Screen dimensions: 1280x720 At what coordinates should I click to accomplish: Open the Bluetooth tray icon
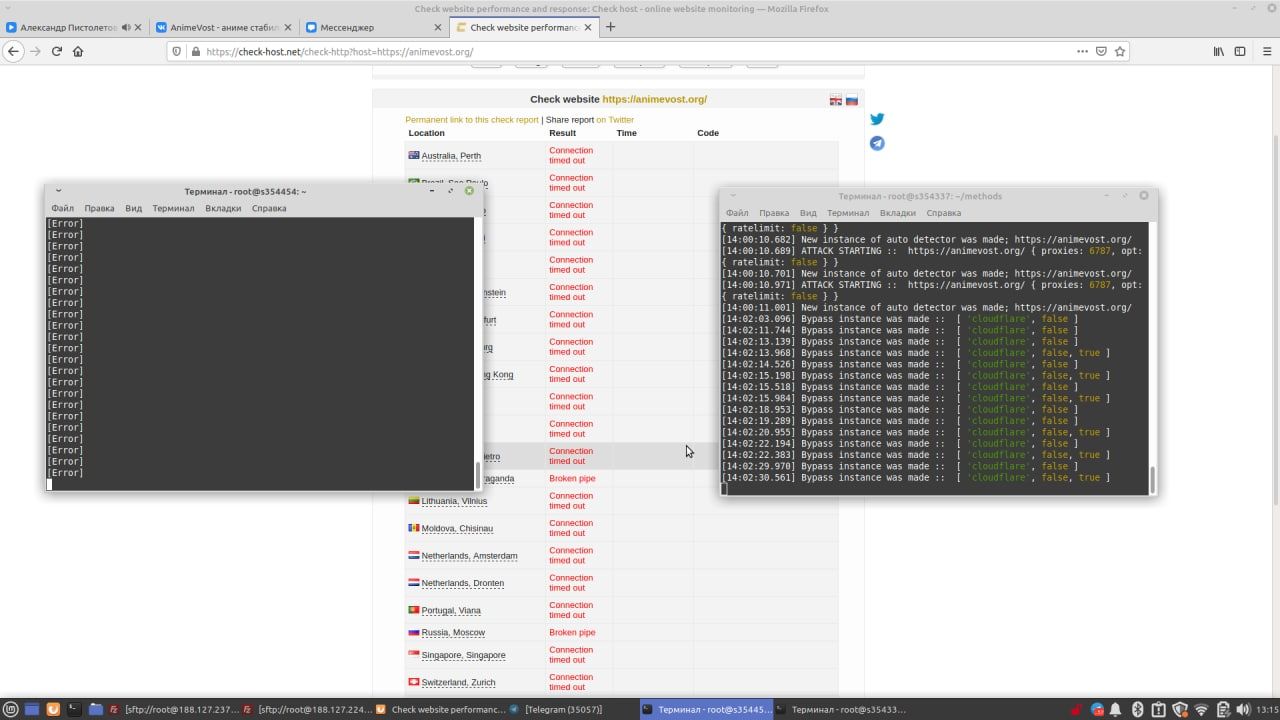(x=1137, y=709)
